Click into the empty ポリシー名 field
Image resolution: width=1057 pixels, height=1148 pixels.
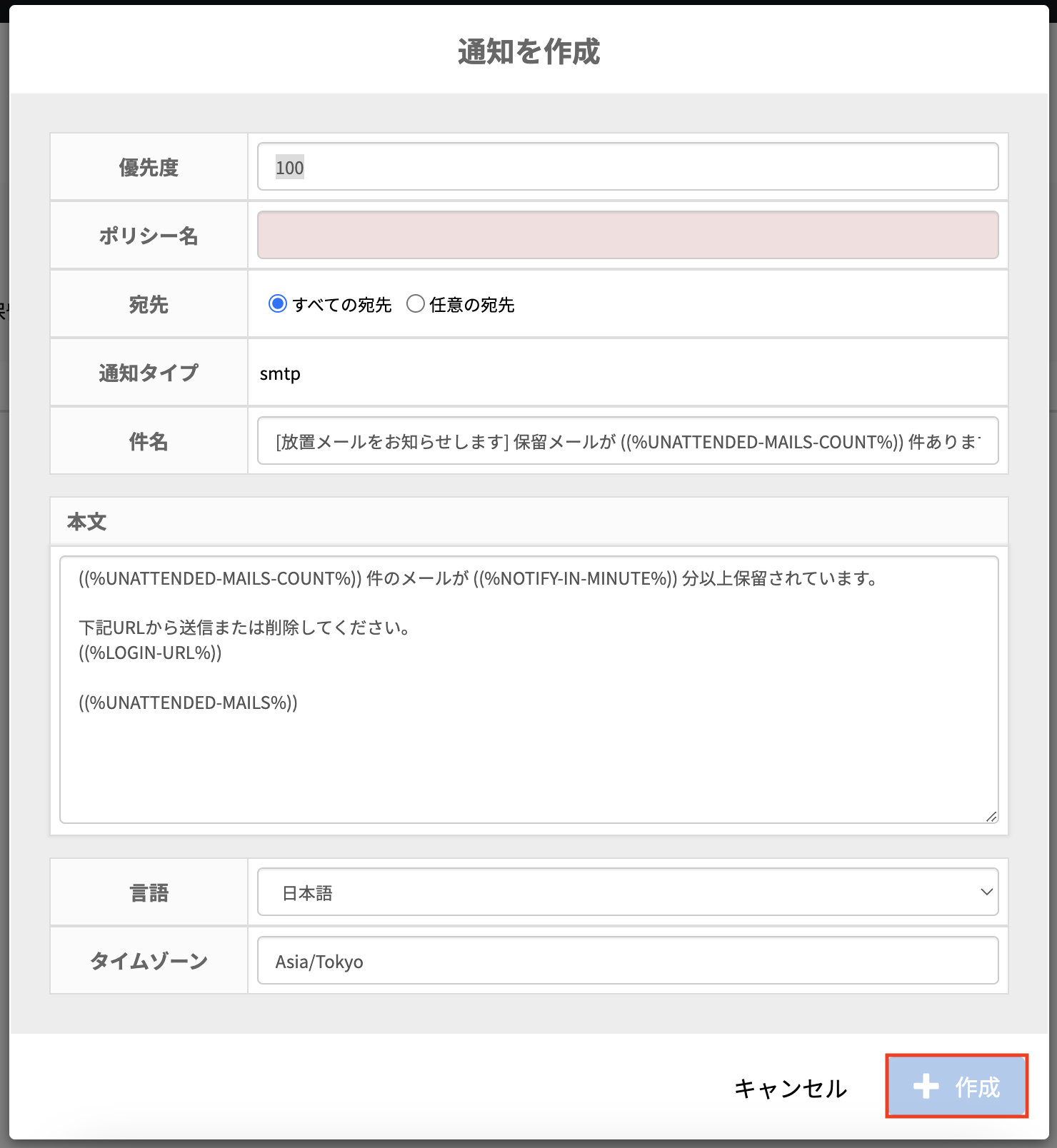[627, 236]
